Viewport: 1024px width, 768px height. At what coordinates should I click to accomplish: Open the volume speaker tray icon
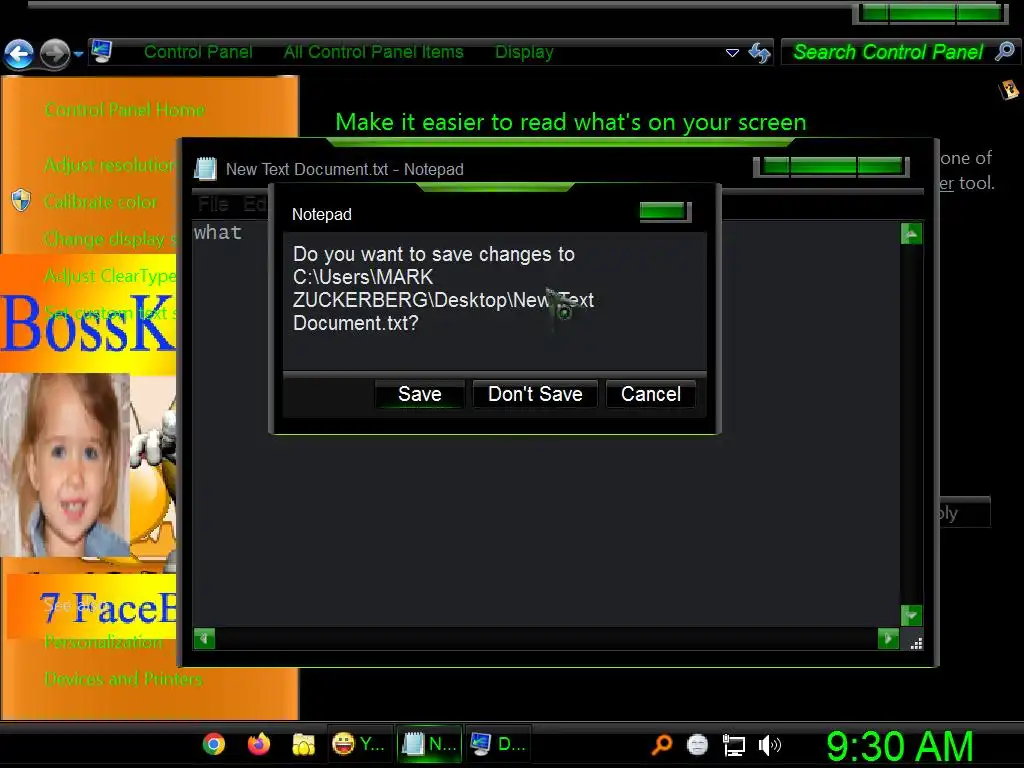point(769,745)
